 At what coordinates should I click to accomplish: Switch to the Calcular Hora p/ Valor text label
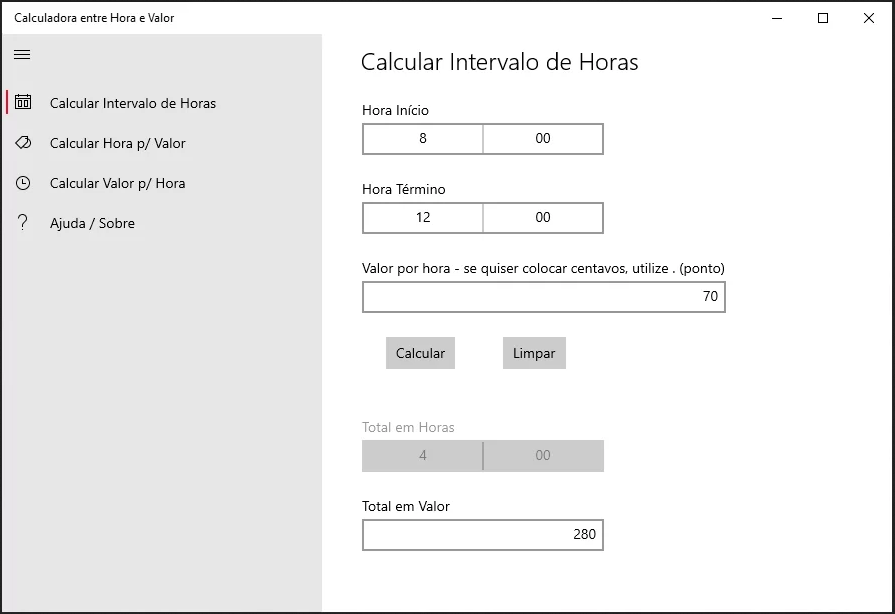click(x=118, y=143)
